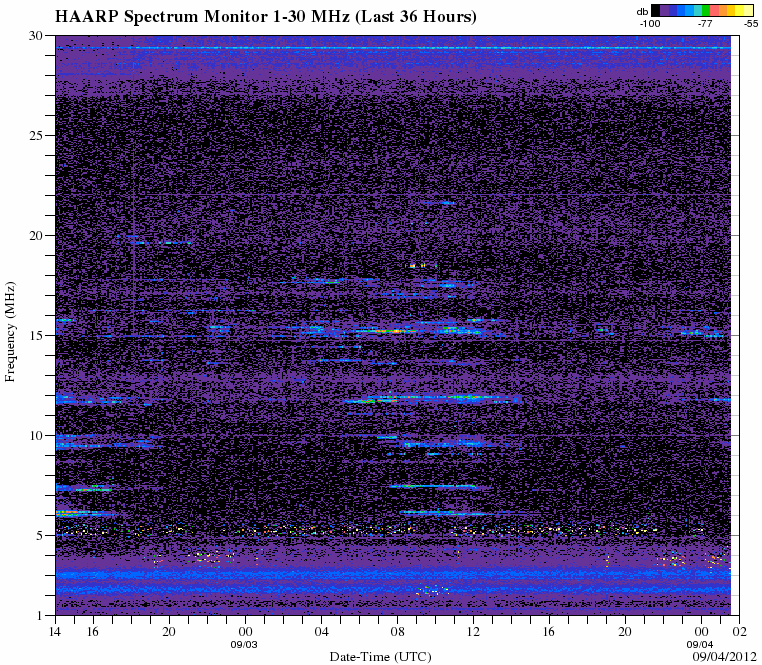762x665 pixels.
Task: Click the 25 MHz frequency tick label
Action: [36, 135]
